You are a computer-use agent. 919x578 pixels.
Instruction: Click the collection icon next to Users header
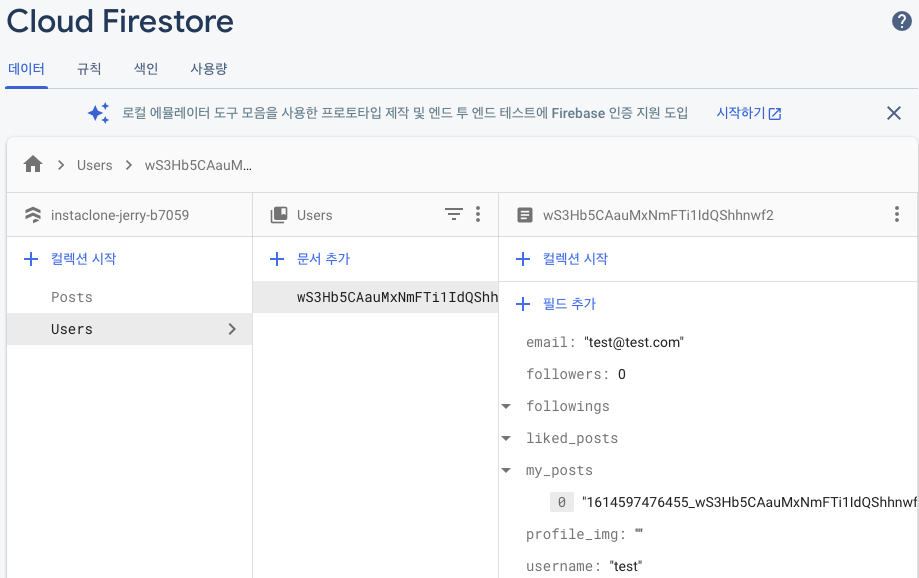(x=279, y=215)
